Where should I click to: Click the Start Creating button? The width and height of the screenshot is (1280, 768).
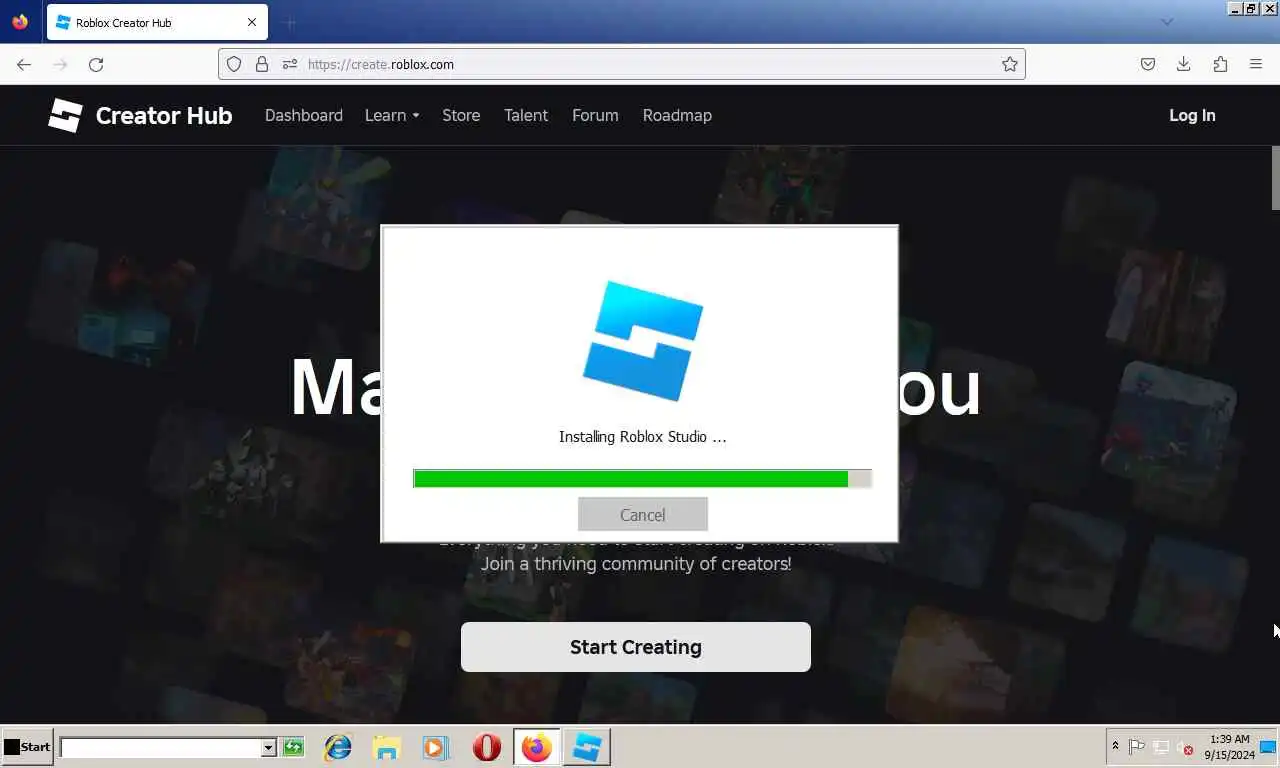(x=635, y=647)
